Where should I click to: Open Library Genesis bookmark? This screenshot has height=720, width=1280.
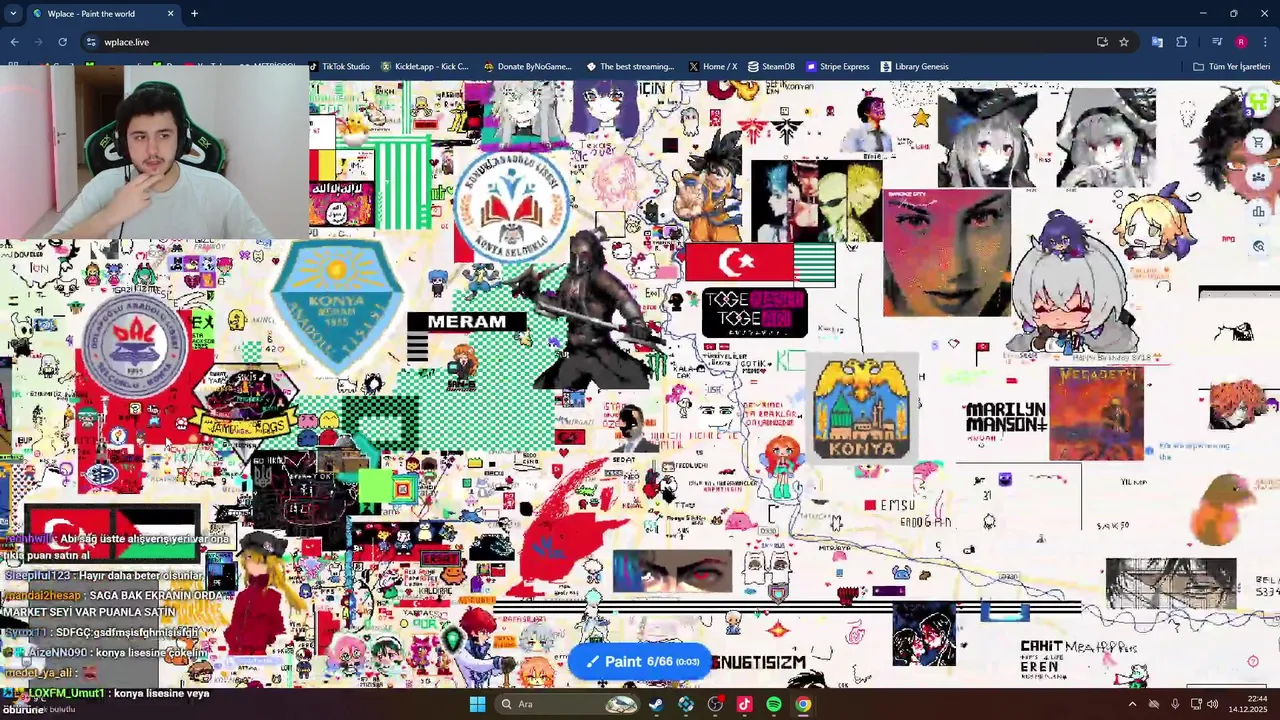914,67
